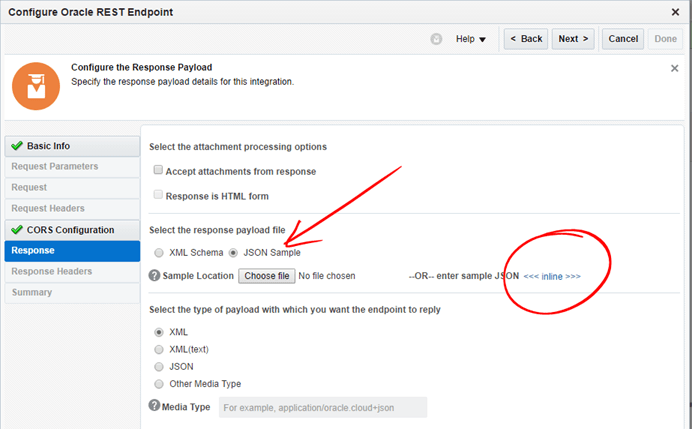Click into the Media Type text field
This screenshot has width=692, height=429.
coord(322,407)
